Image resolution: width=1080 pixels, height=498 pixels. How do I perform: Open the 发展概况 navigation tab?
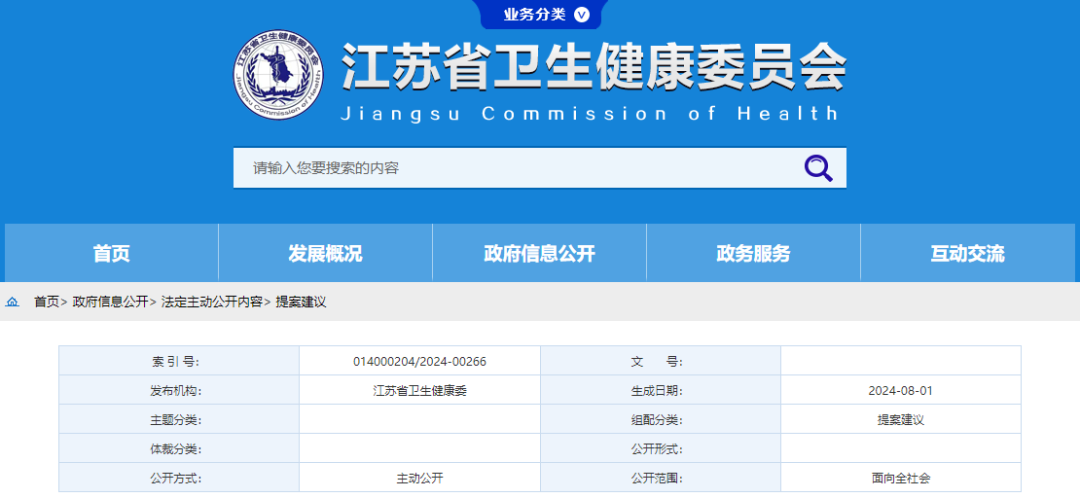click(x=325, y=253)
